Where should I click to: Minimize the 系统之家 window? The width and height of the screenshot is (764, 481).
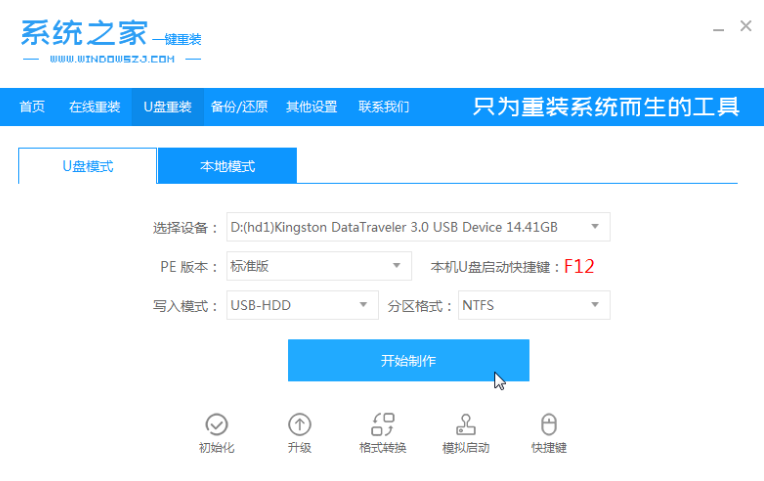pos(718,29)
